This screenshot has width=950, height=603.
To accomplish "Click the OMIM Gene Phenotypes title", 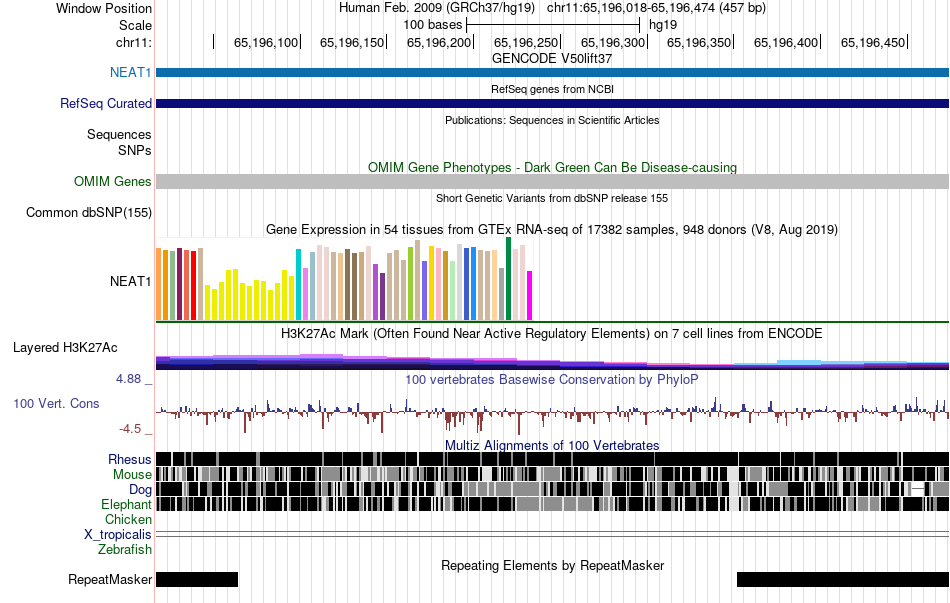I will 552,168.
